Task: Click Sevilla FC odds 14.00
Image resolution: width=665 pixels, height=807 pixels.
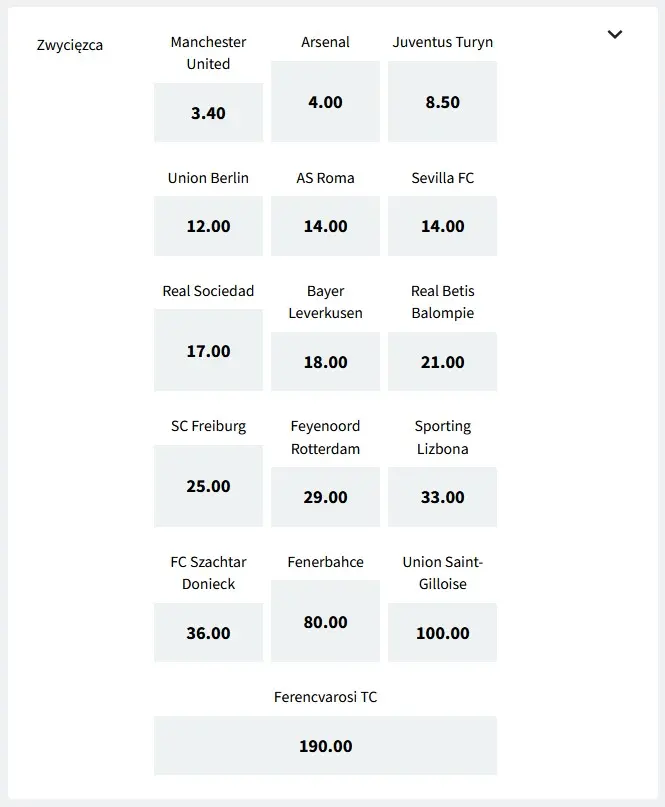Action: coord(442,226)
